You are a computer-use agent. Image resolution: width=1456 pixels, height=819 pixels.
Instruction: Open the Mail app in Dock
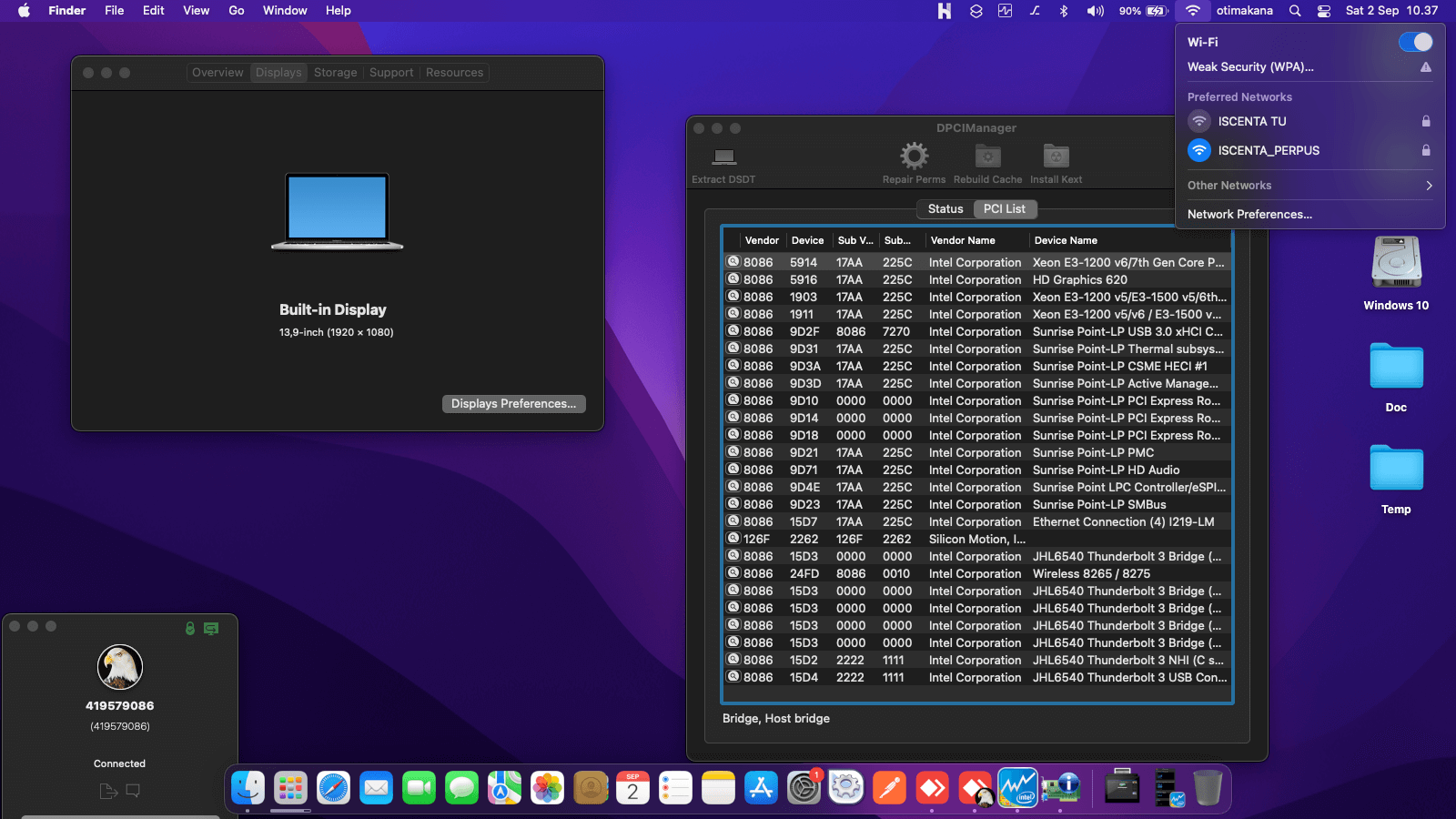(376, 788)
